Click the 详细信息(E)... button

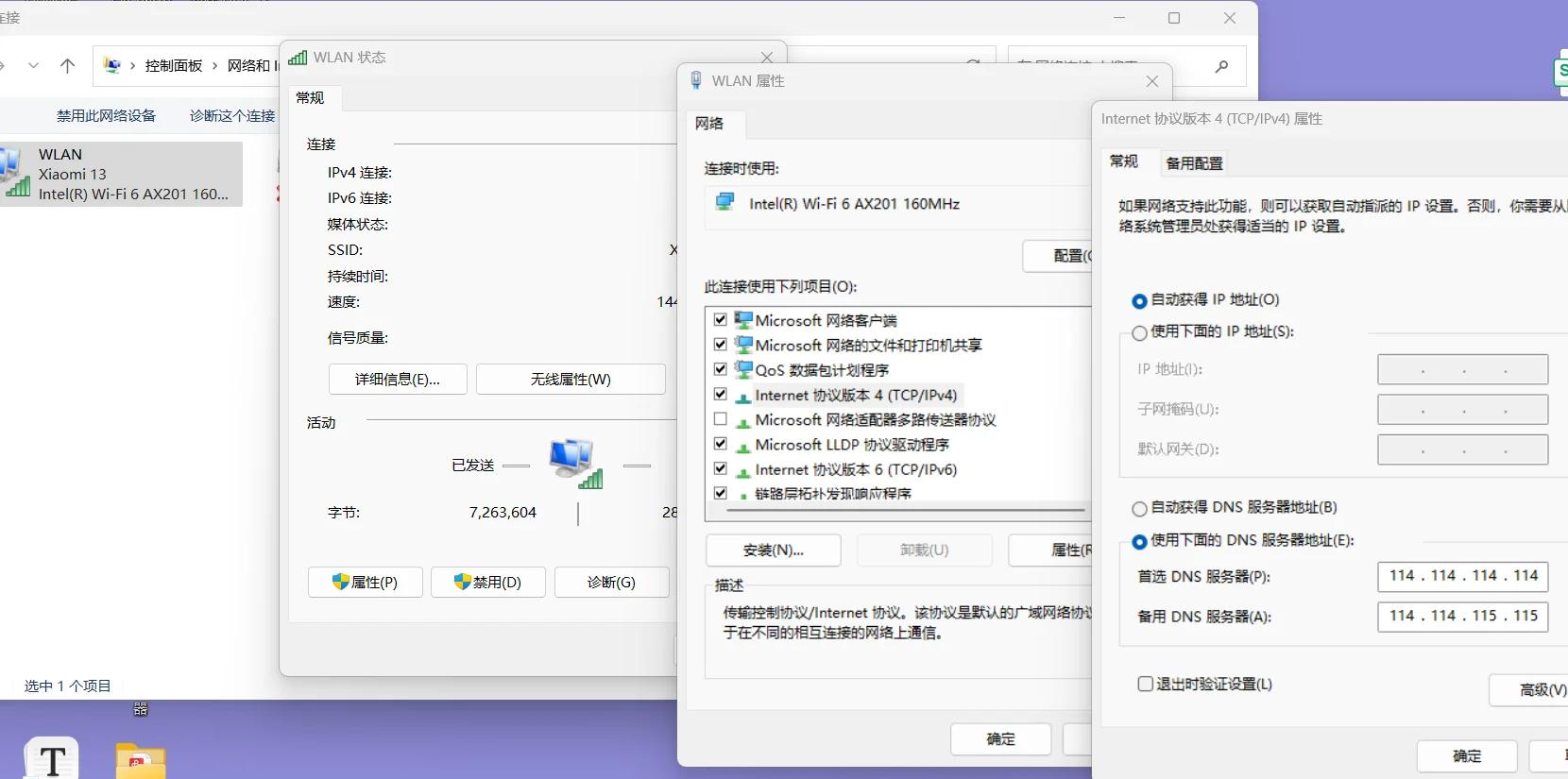(397, 380)
